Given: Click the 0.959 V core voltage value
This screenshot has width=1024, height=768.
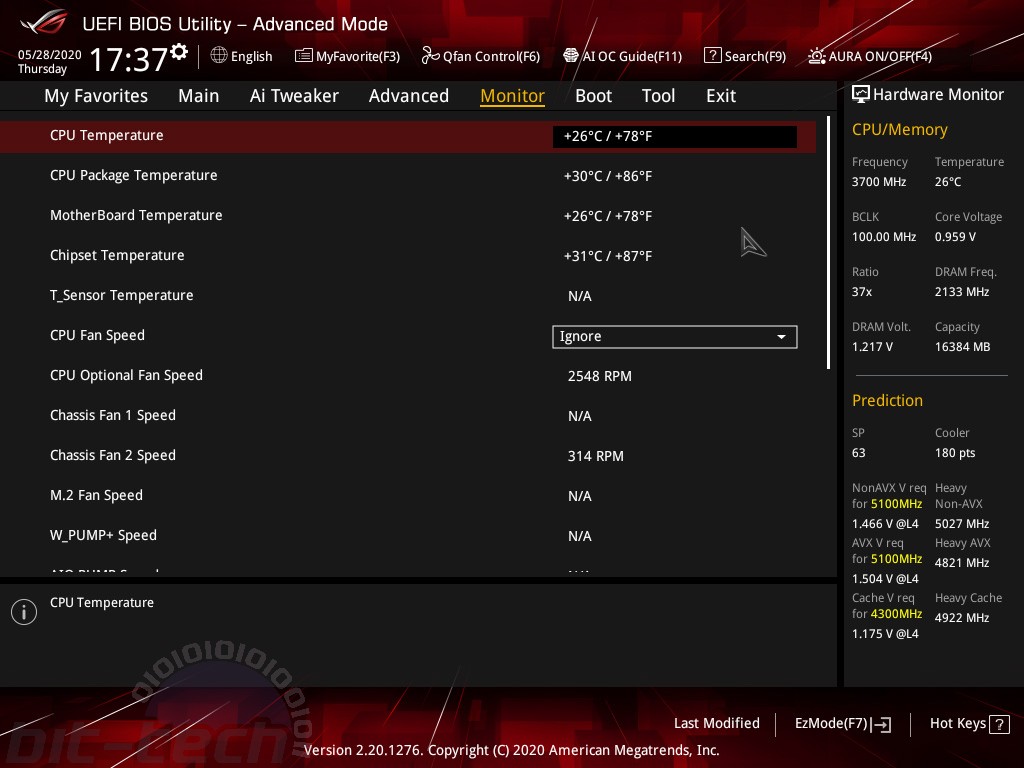Looking at the screenshot, I should (955, 236).
